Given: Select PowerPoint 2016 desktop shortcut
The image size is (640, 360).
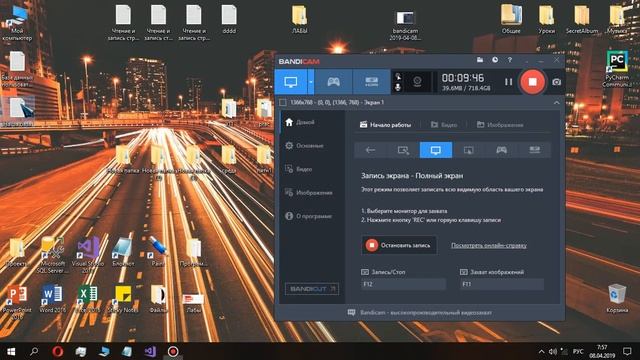Looking at the screenshot, I should pyautogui.click(x=17, y=302).
